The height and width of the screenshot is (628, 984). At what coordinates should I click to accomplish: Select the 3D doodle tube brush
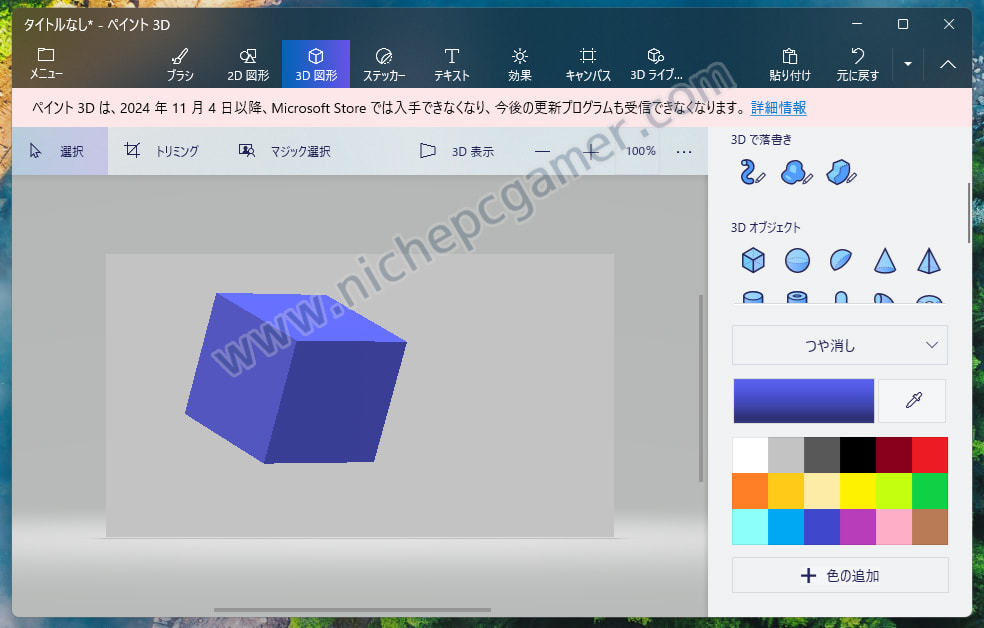coord(752,173)
